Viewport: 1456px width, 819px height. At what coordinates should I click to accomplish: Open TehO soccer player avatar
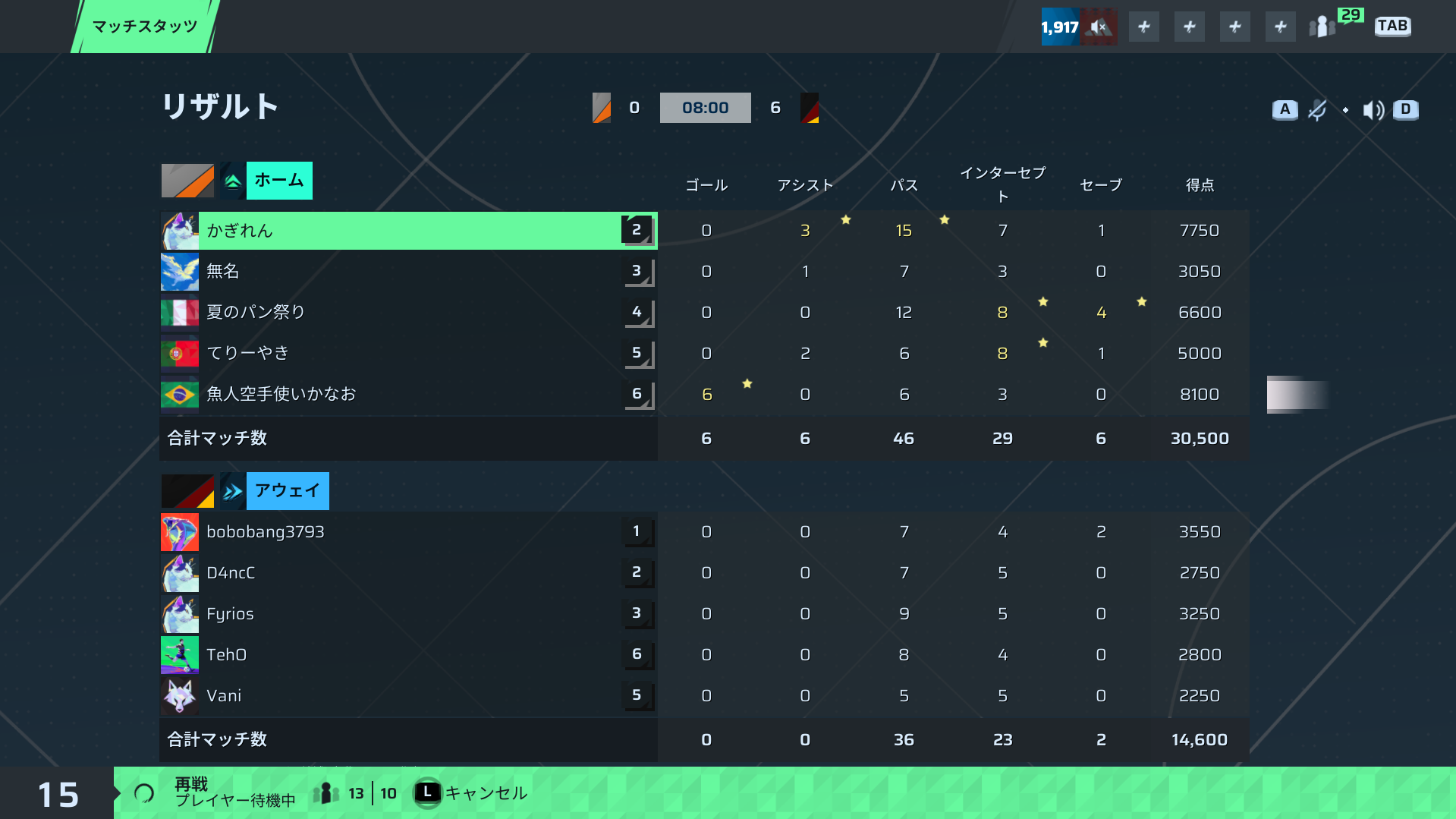[180, 655]
